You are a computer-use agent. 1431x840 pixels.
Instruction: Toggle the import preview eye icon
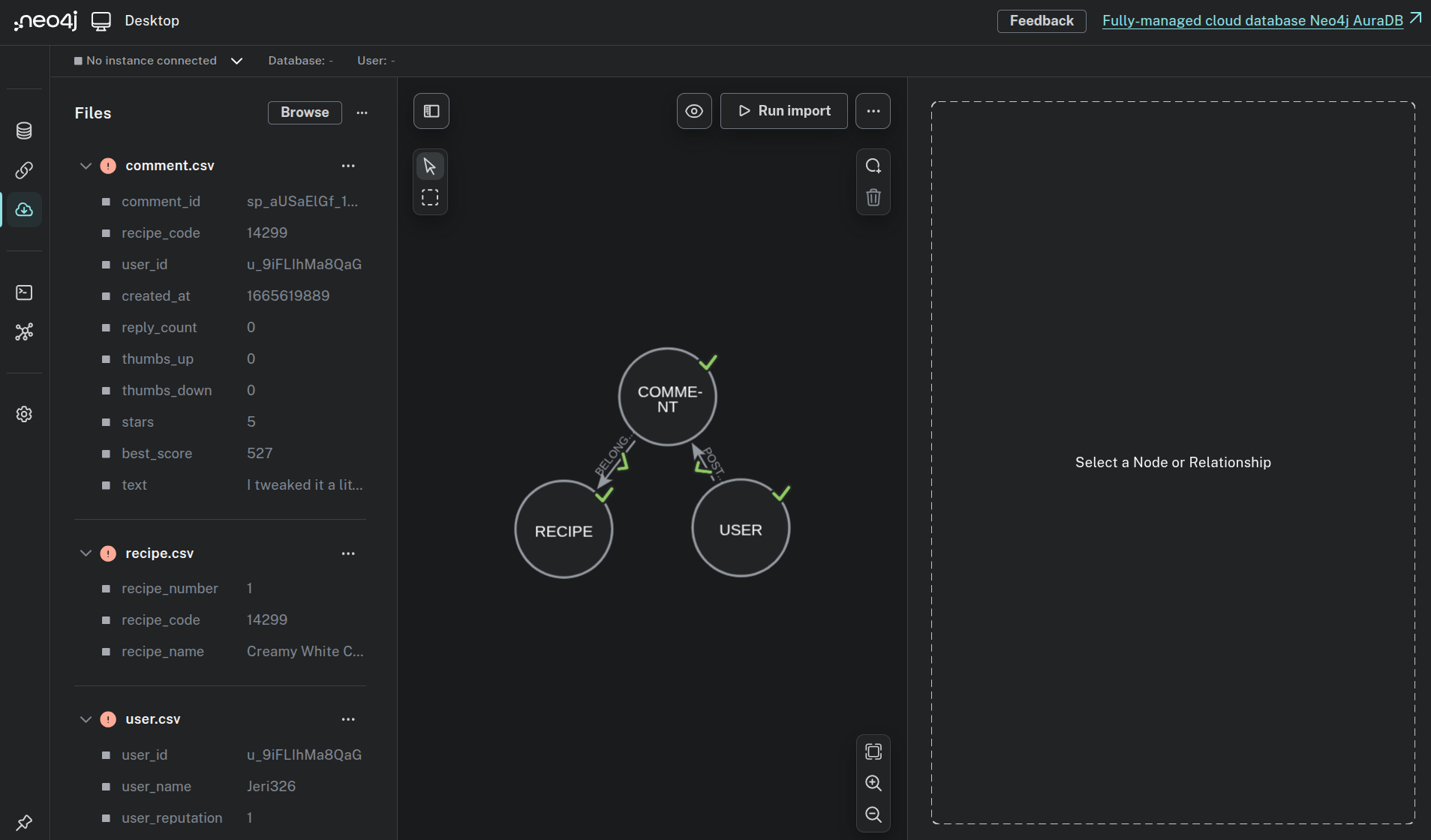click(693, 110)
